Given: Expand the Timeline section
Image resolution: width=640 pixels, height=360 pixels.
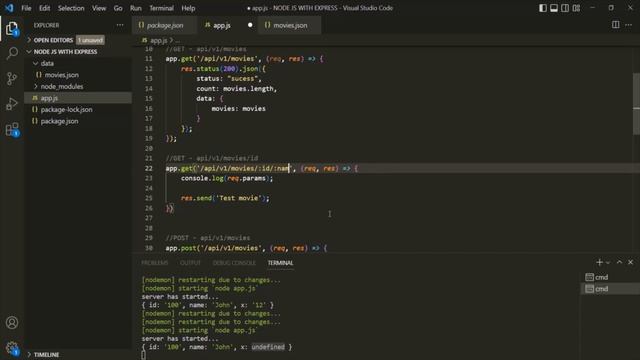Looking at the screenshot, I should pyautogui.click(x=46, y=354).
